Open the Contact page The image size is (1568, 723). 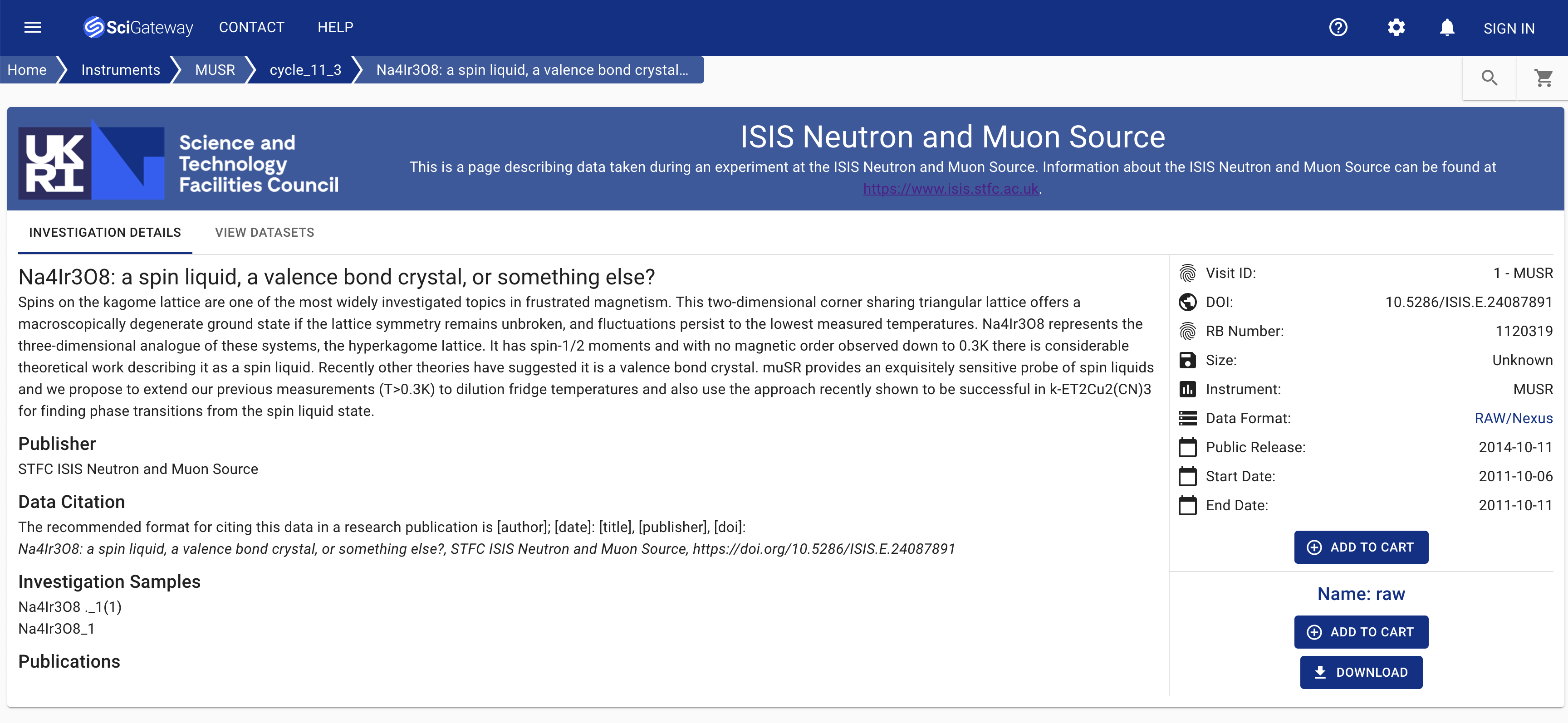click(251, 27)
